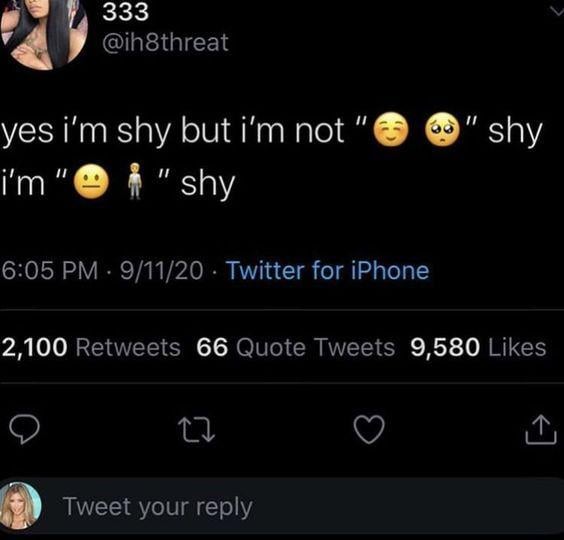Tap the standing person emoji in tweet
The image size is (564, 540).
(135, 181)
